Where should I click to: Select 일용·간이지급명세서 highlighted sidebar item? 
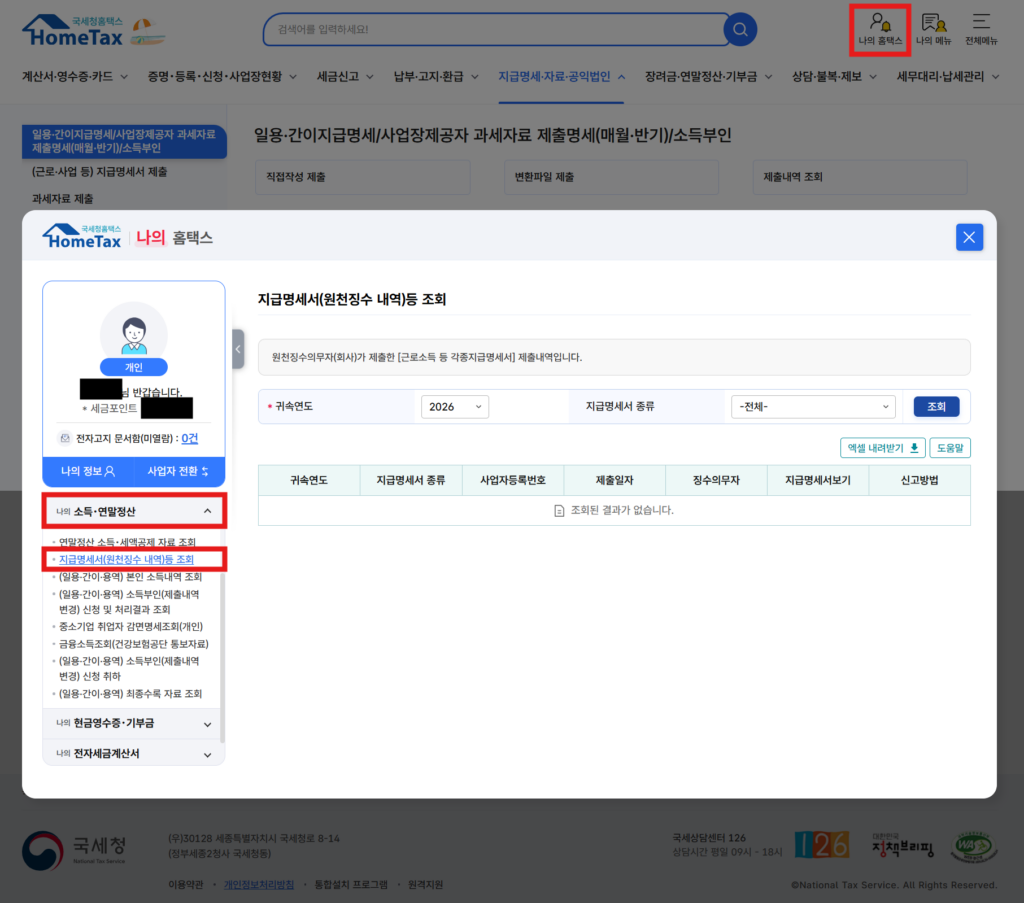124,141
